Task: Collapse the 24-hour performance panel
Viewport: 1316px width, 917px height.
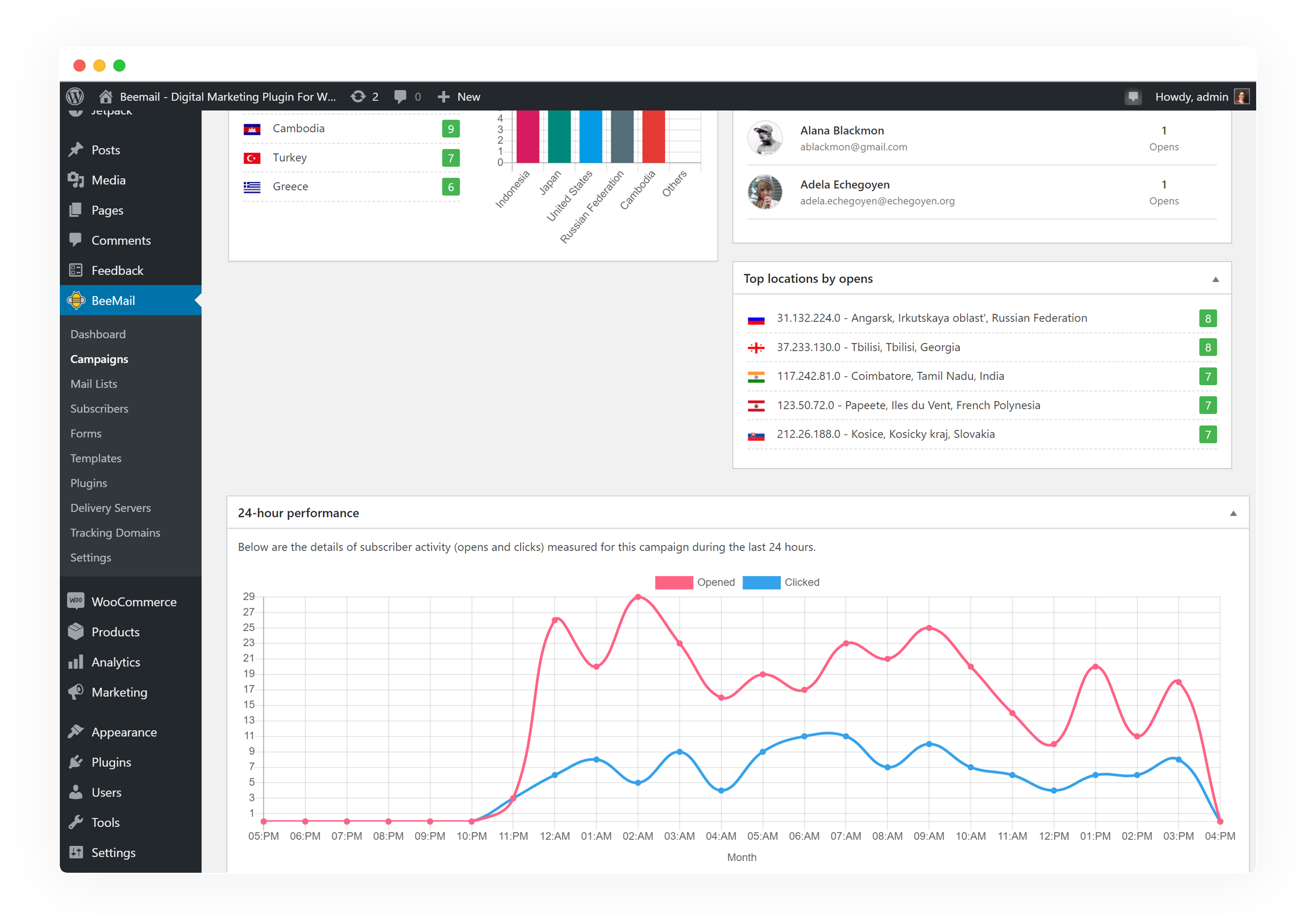Action: [x=1233, y=514]
